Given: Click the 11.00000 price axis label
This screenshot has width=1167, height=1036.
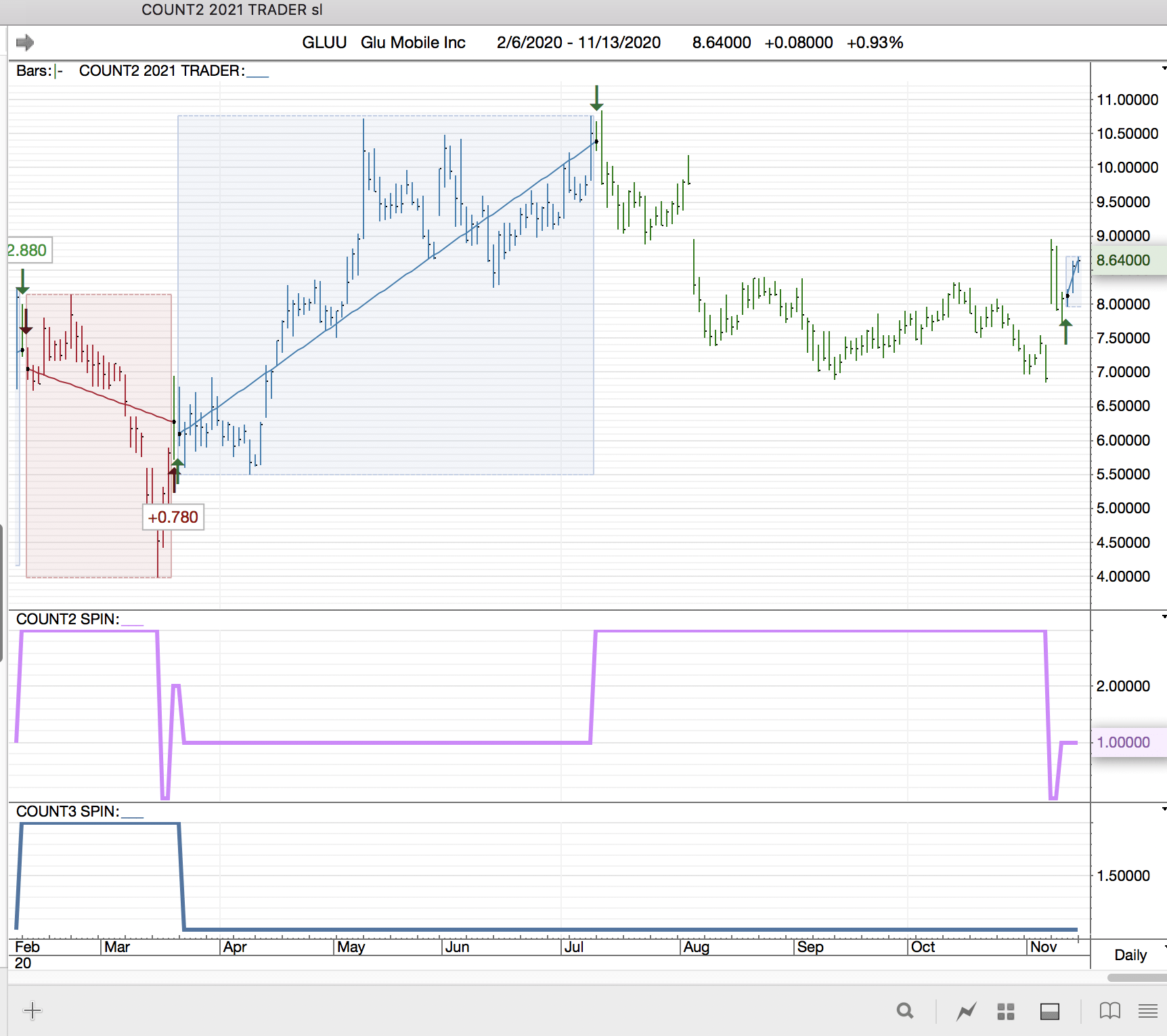Looking at the screenshot, I should coord(1127,100).
